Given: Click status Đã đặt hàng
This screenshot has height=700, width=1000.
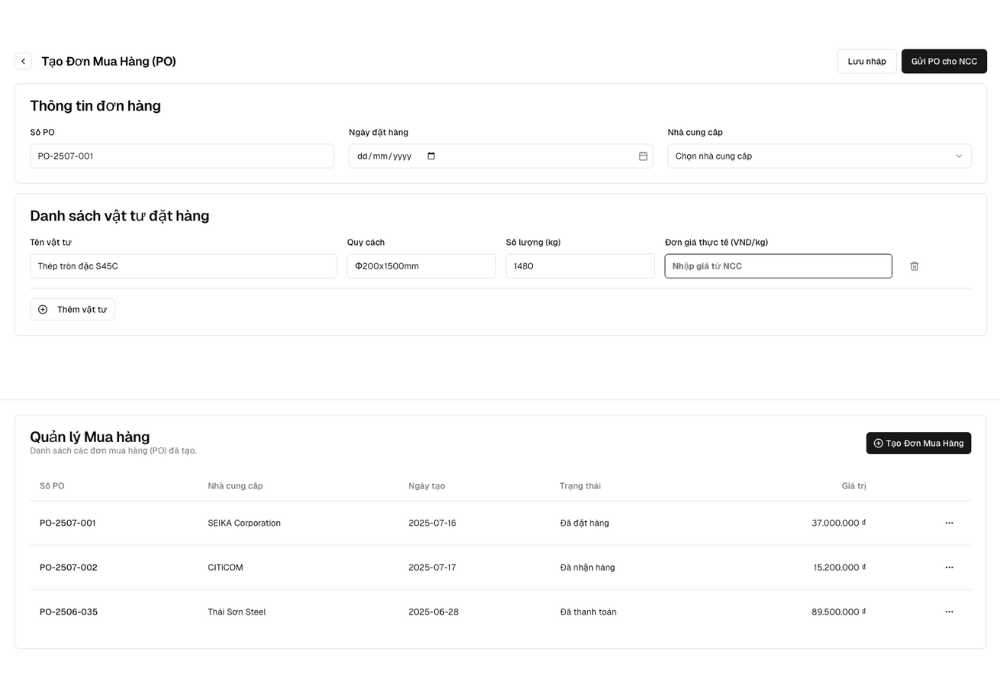Looking at the screenshot, I should (x=585, y=523).
